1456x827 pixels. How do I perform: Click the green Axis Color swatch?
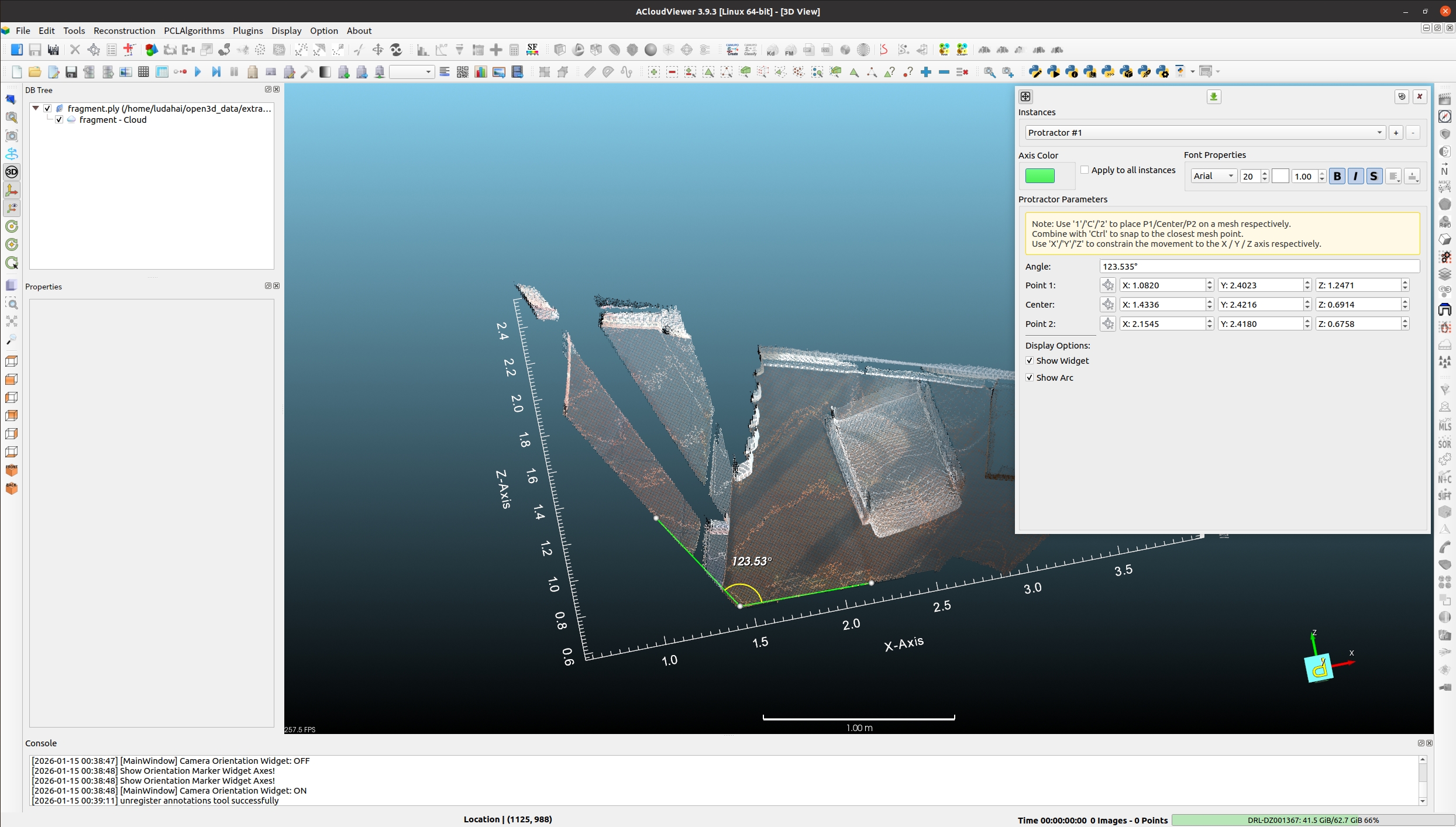pyautogui.click(x=1039, y=175)
